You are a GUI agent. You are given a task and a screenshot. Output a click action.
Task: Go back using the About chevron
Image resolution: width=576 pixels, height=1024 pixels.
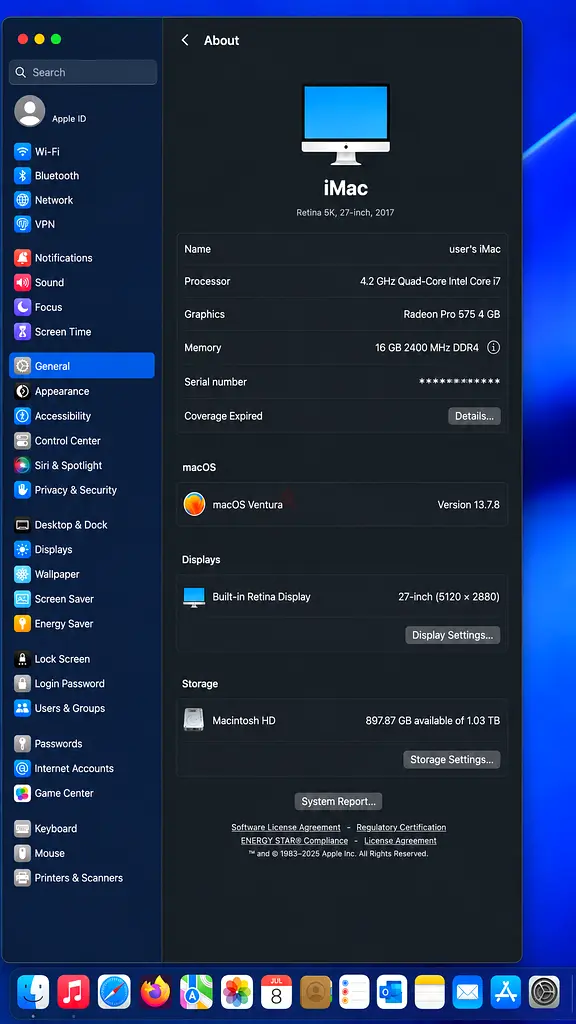click(x=185, y=40)
